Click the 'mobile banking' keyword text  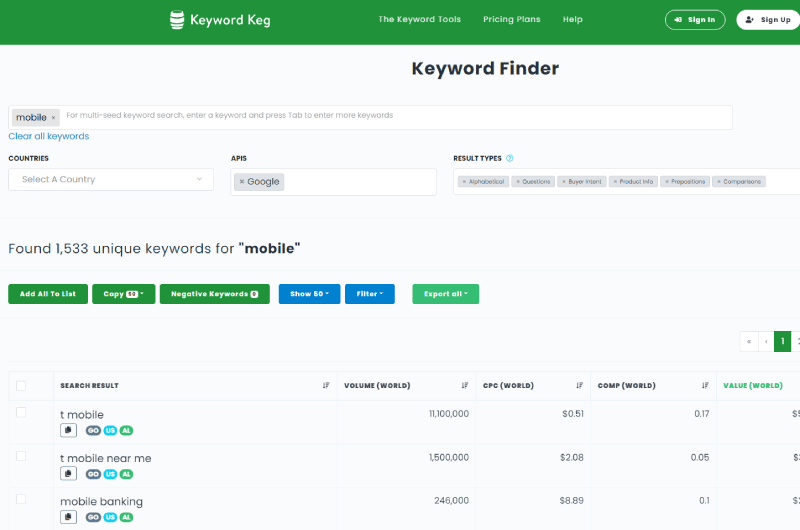[x=102, y=501]
